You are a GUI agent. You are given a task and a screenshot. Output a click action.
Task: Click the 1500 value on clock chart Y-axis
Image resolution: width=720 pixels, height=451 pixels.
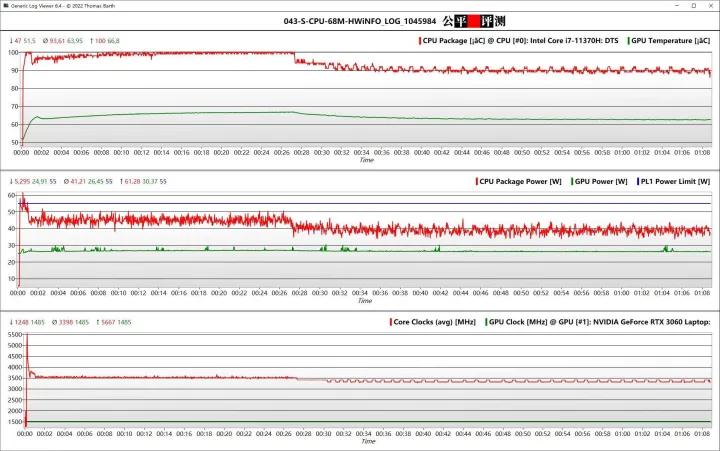(x=15, y=422)
